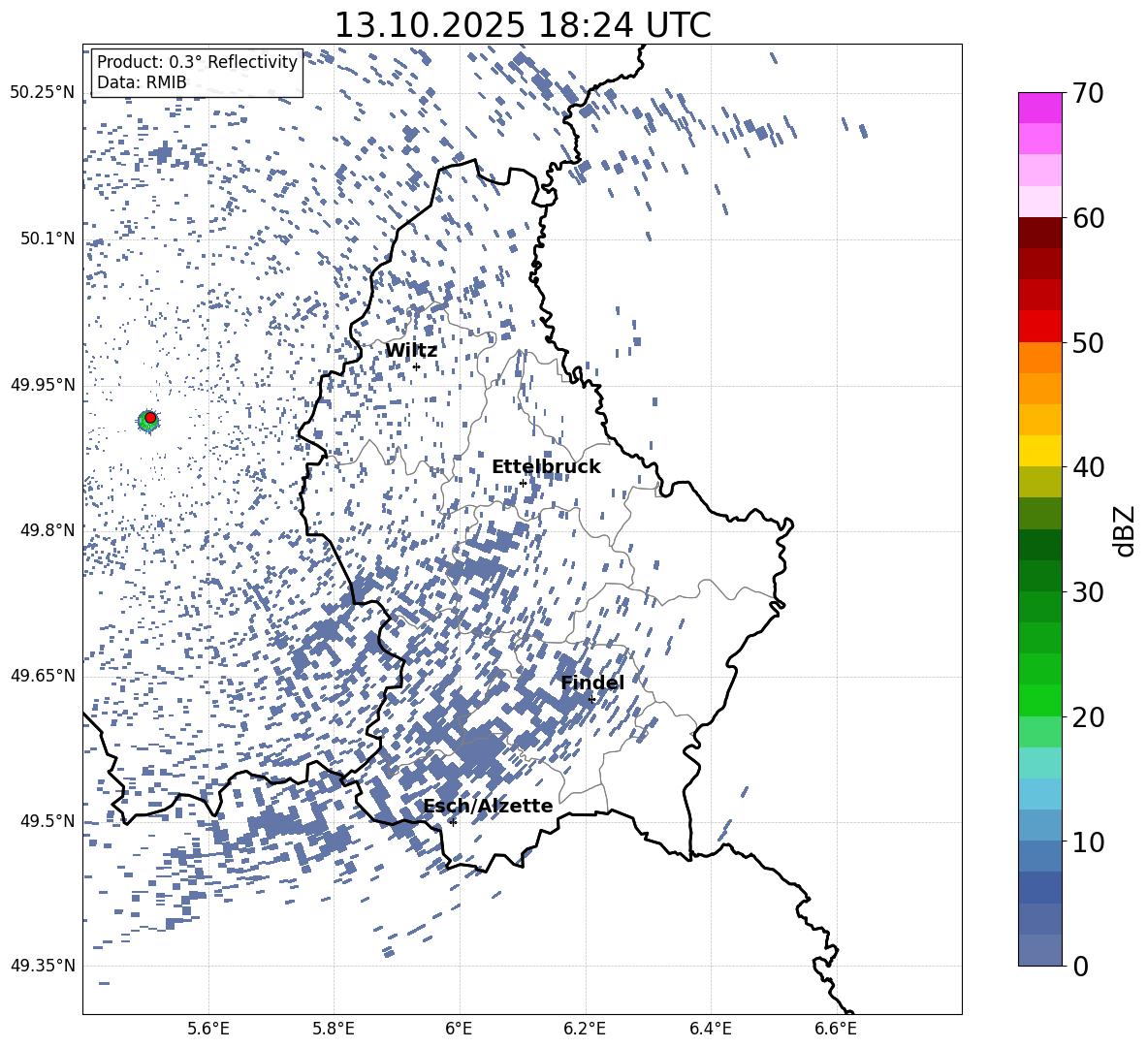Click the Product: 0.3° Reflectivity text
Image resolution: width=1148 pixels, height=1048 pixels.
point(197,62)
